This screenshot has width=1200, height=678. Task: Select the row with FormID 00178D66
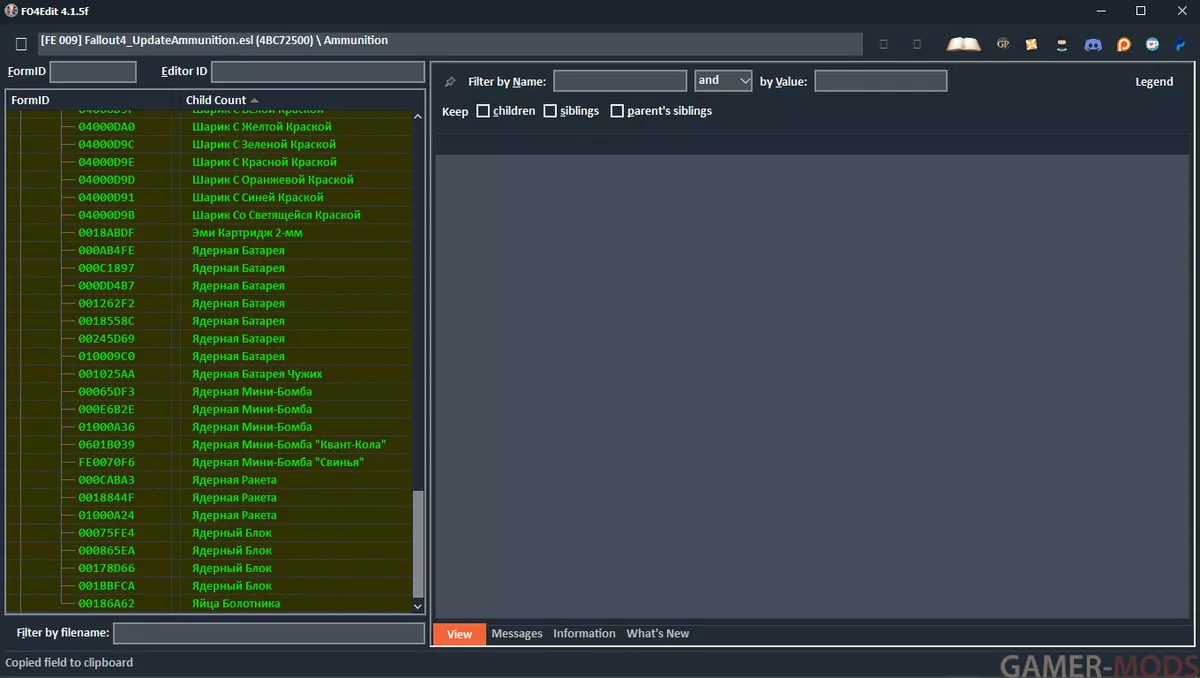click(x=208, y=569)
